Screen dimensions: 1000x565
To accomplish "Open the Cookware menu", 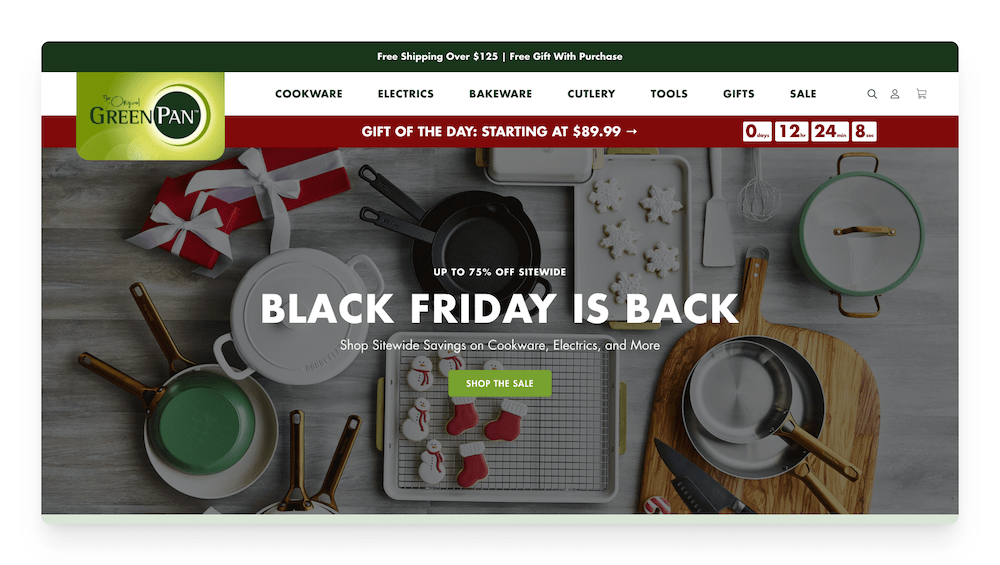I will [309, 94].
